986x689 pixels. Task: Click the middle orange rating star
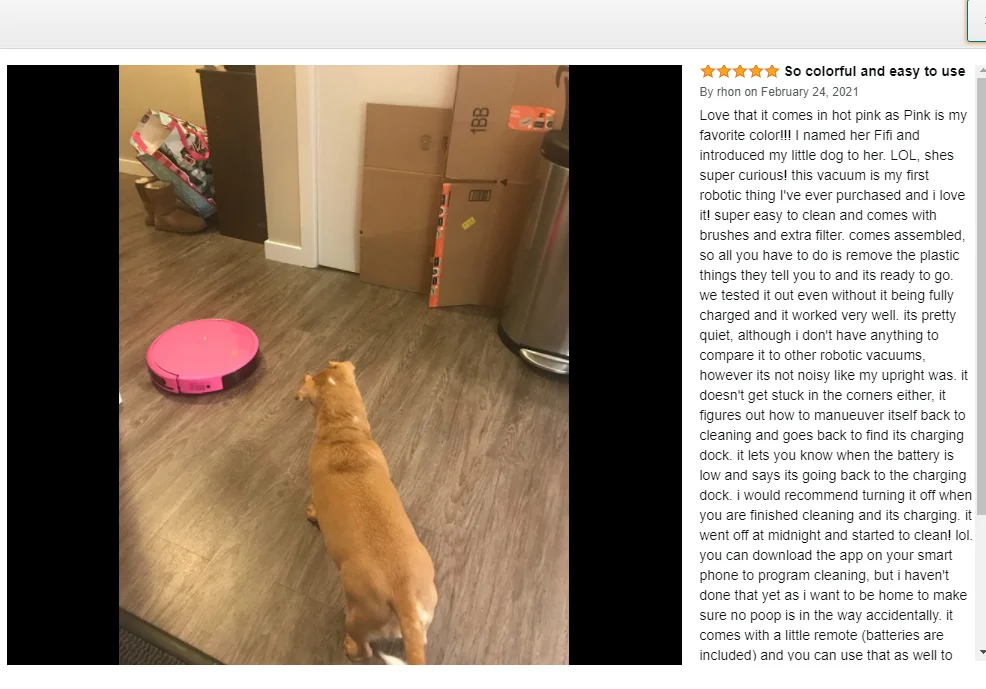(740, 71)
